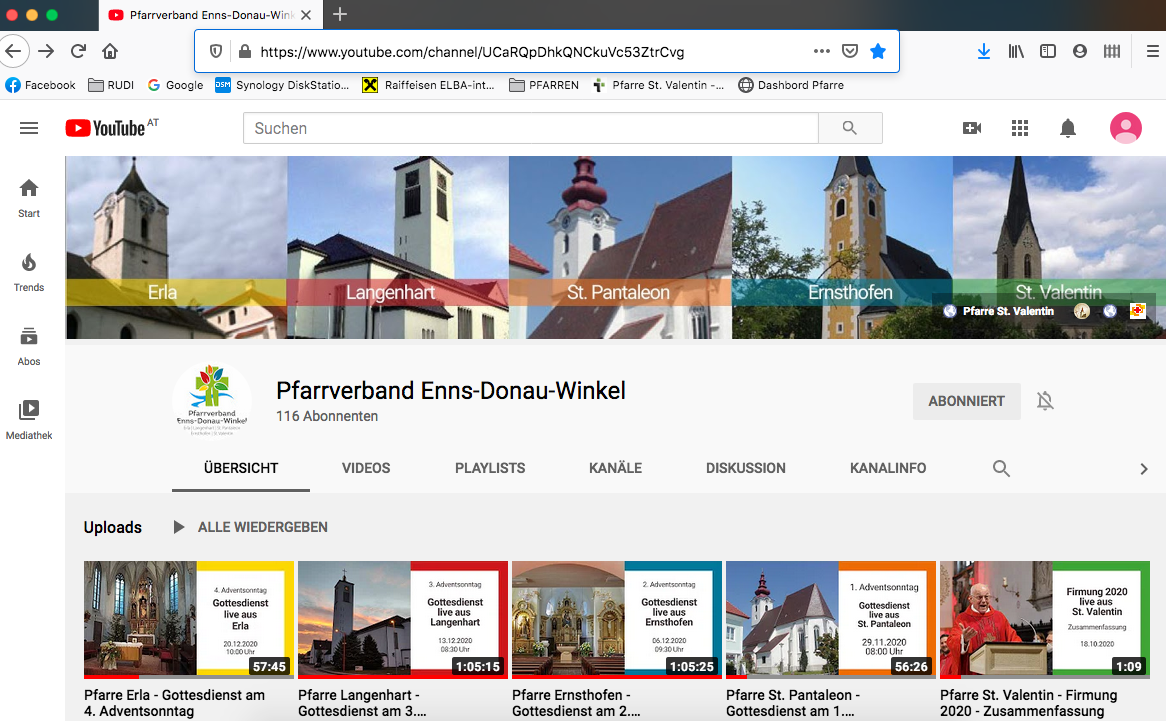Open the Firefox downloads panel
Viewport: 1166px width, 721px height.
pyautogui.click(x=984, y=51)
